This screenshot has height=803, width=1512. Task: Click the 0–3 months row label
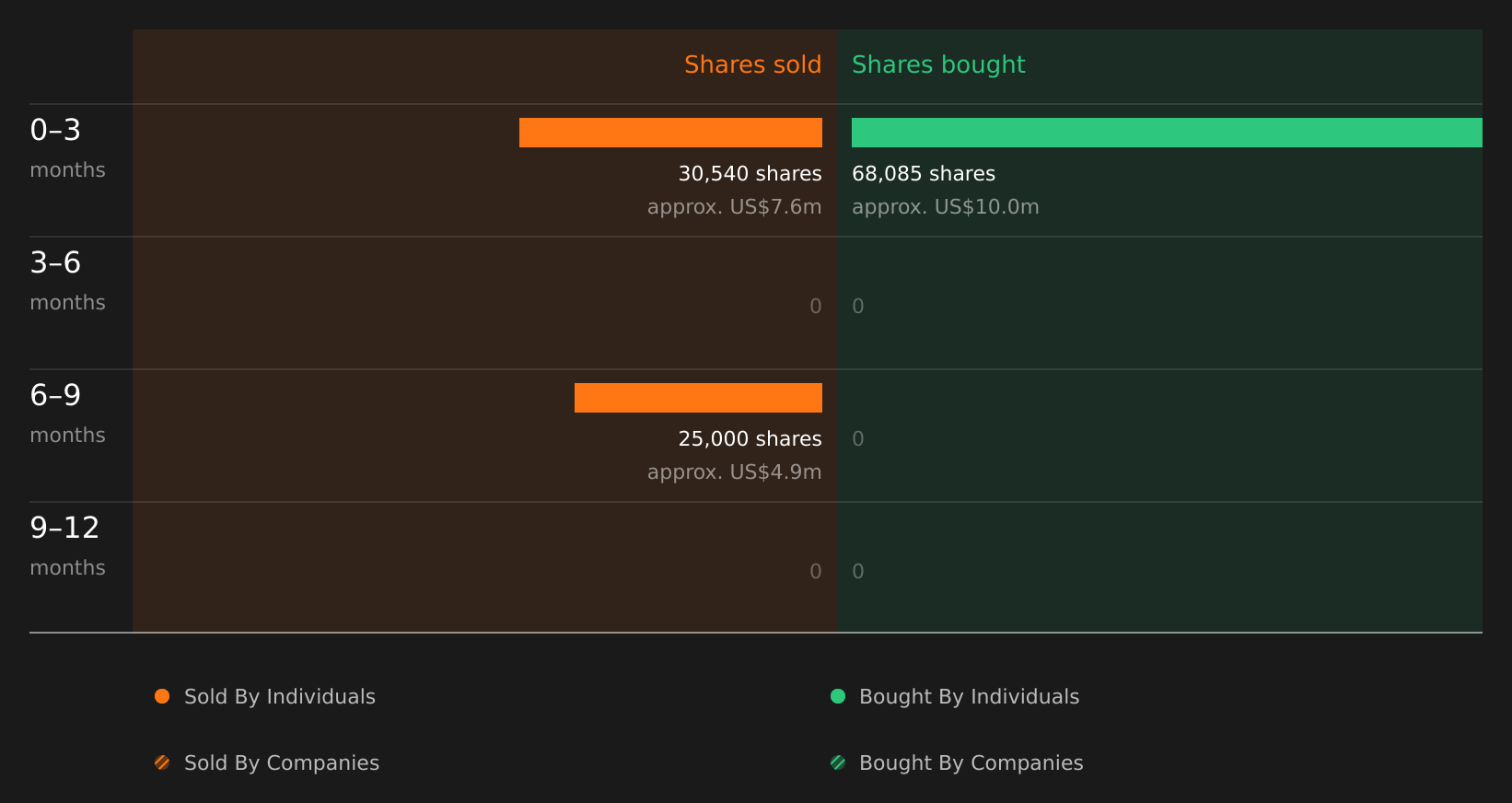pyautogui.click(x=67, y=148)
